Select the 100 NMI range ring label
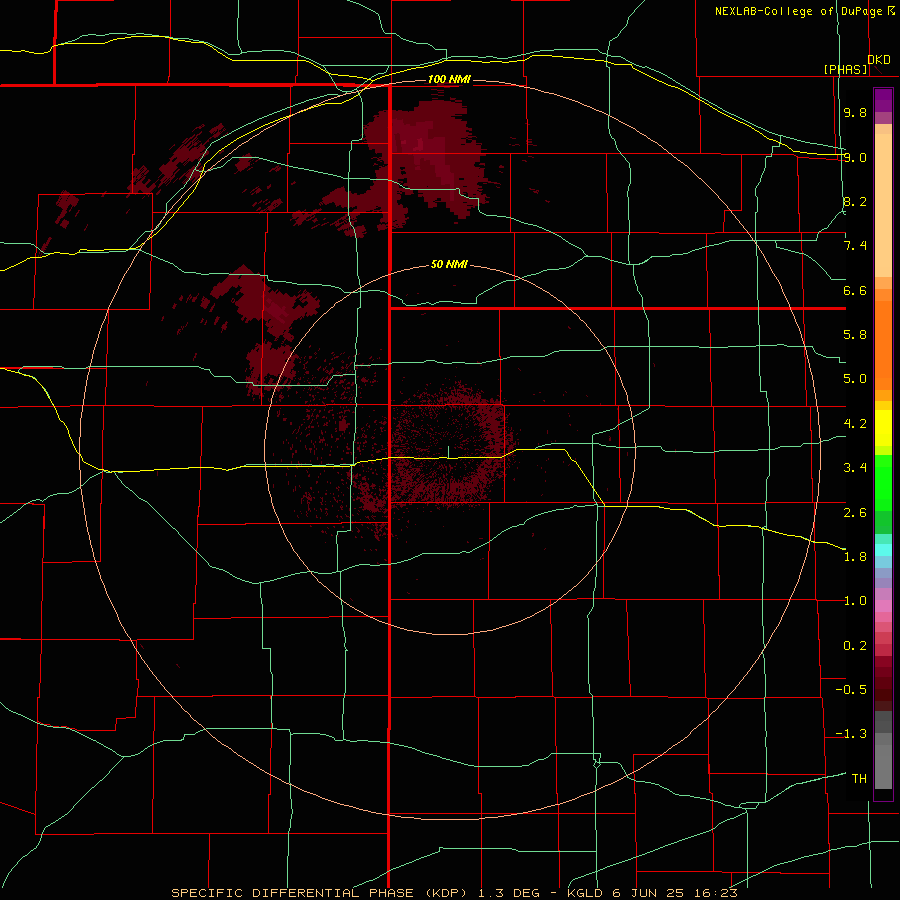The image size is (900, 900). tap(449, 79)
